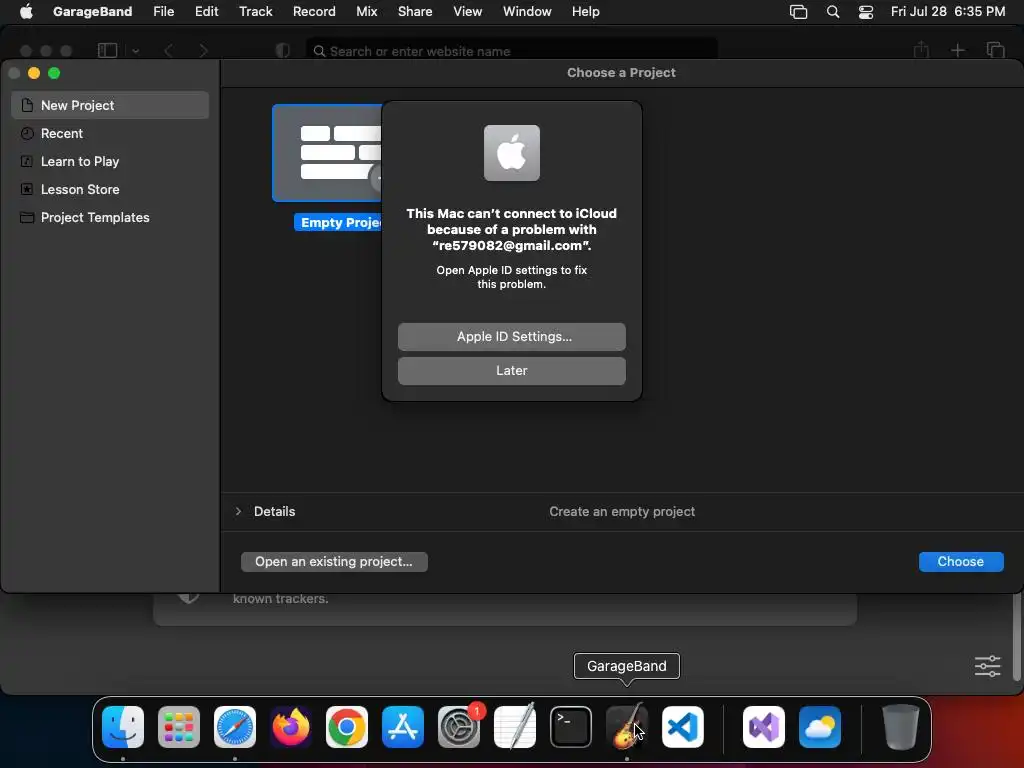Image resolution: width=1024 pixels, height=768 pixels.
Task: Open the Share menu
Action: click(415, 12)
